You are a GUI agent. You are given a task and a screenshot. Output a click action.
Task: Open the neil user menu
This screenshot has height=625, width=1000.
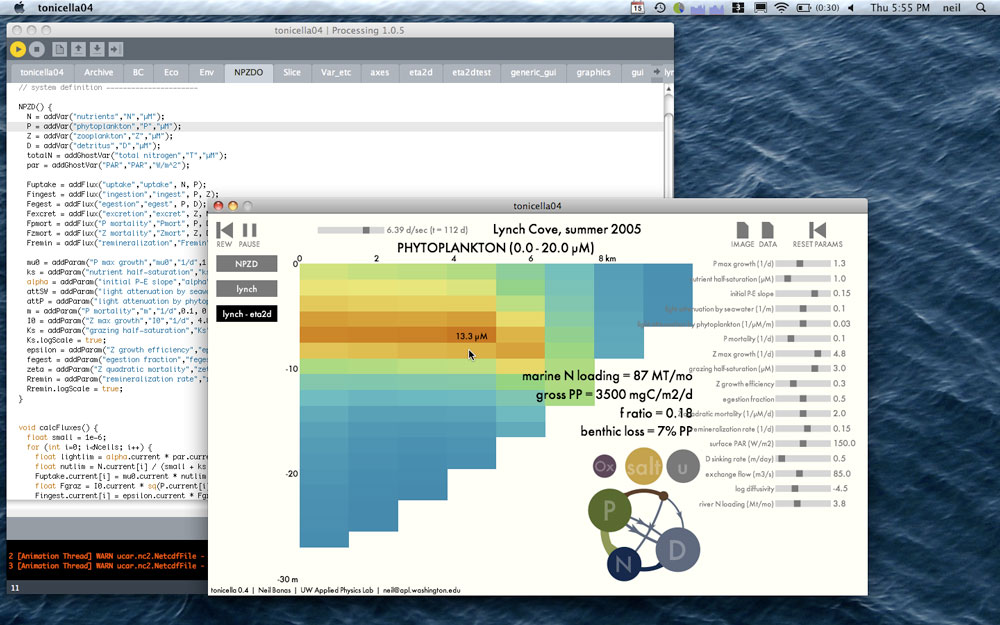[x=952, y=8]
